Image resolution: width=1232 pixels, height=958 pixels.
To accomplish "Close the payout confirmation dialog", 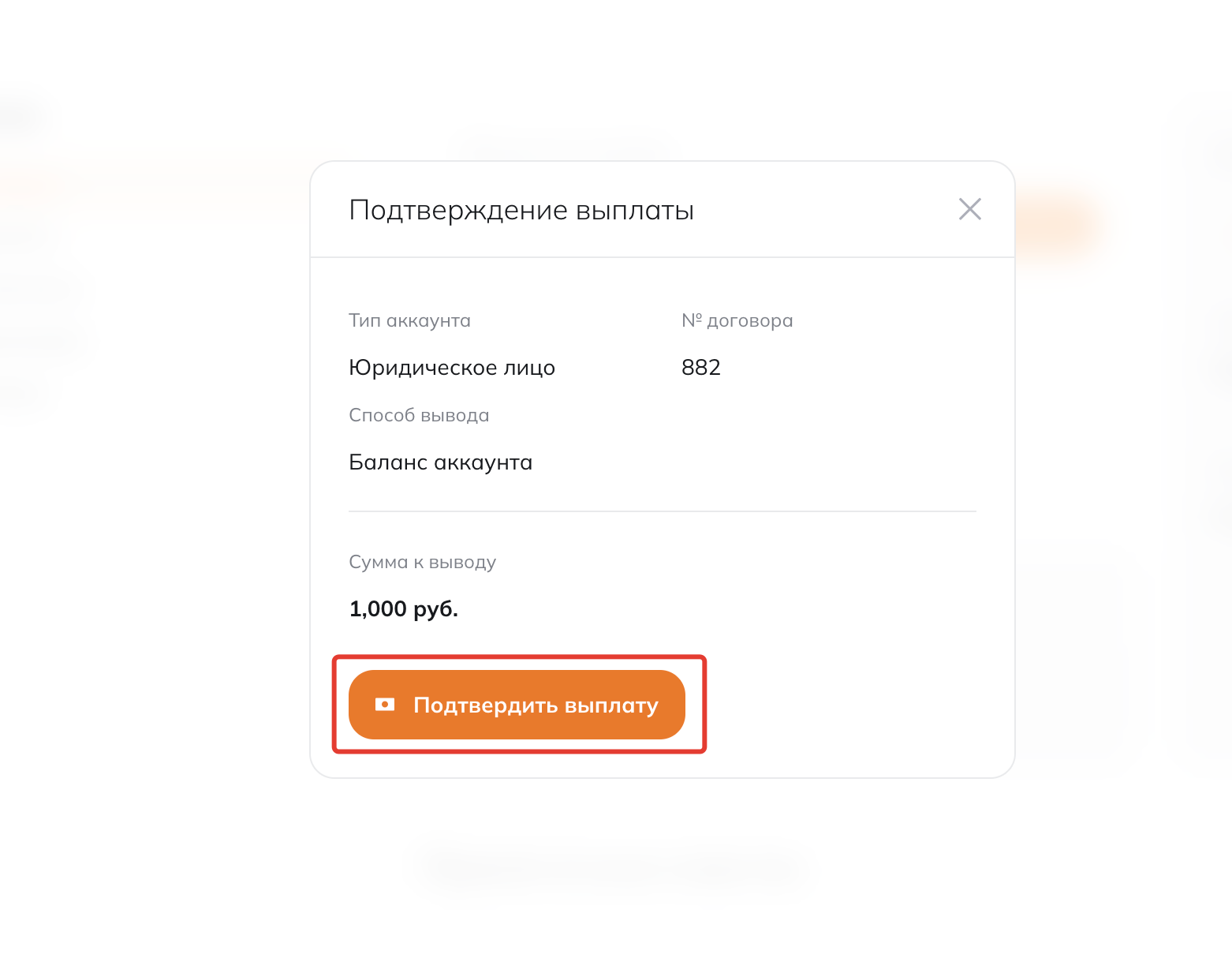I will coord(969,209).
